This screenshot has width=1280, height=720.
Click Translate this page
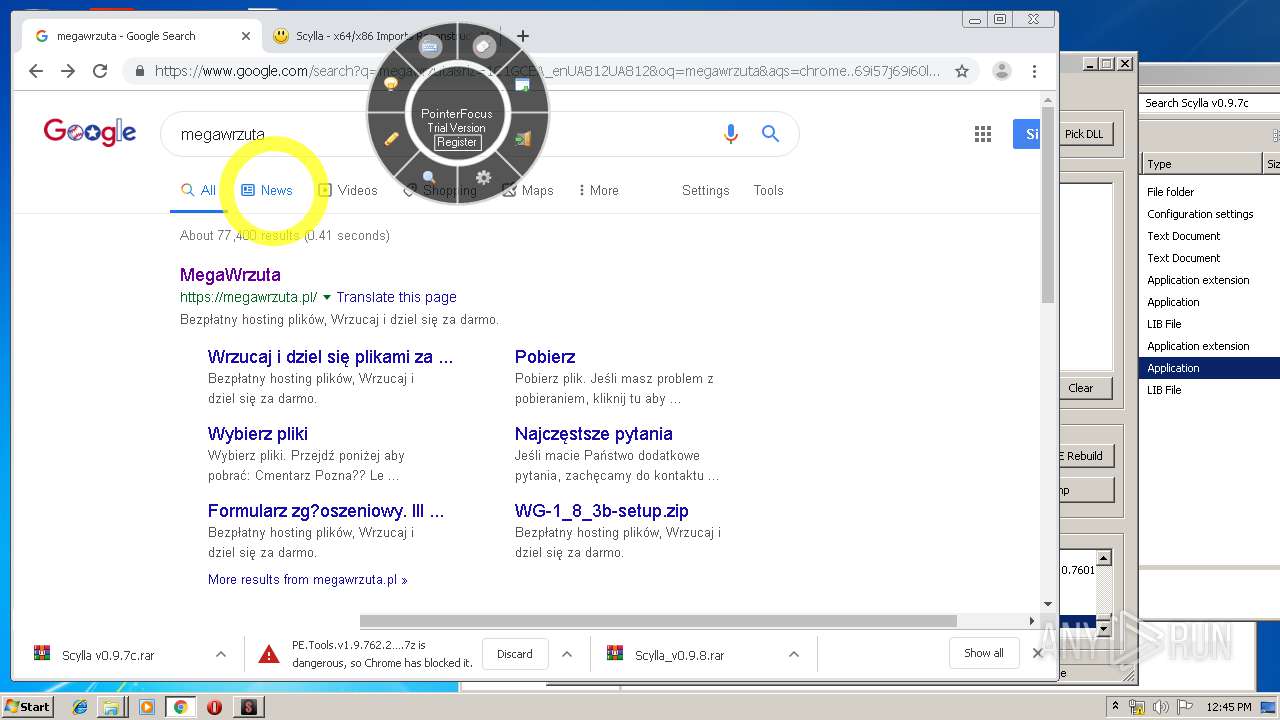click(396, 297)
